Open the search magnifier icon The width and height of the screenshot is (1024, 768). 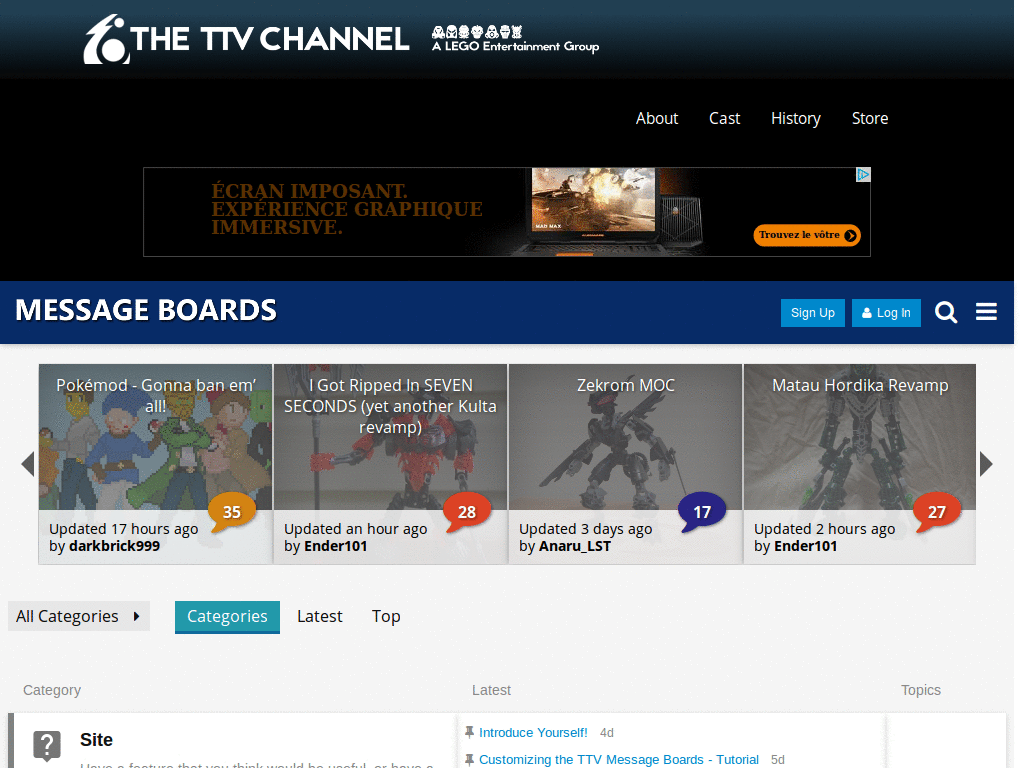(x=946, y=313)
